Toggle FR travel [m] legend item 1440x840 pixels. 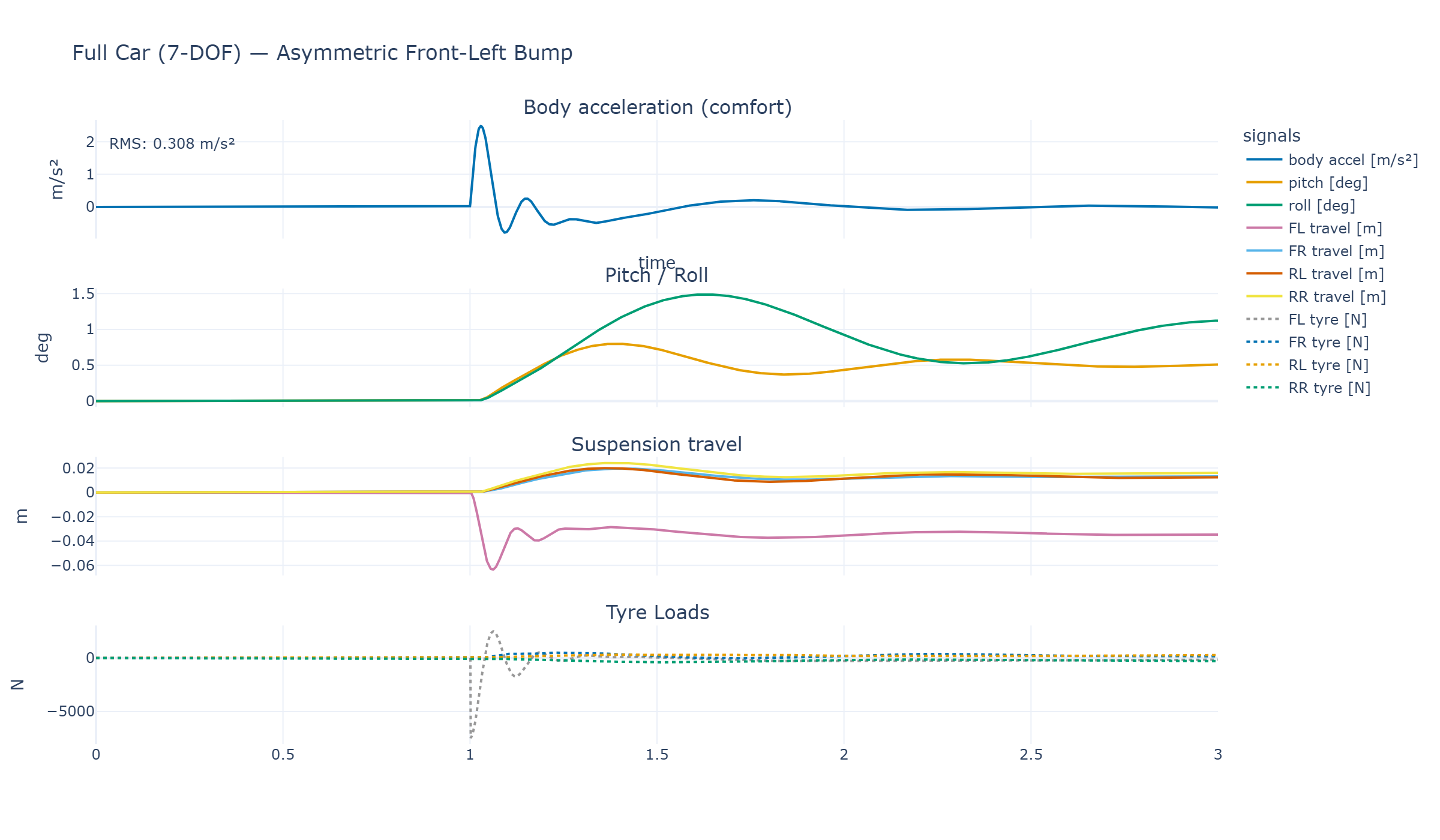(x=1315, y=251)
